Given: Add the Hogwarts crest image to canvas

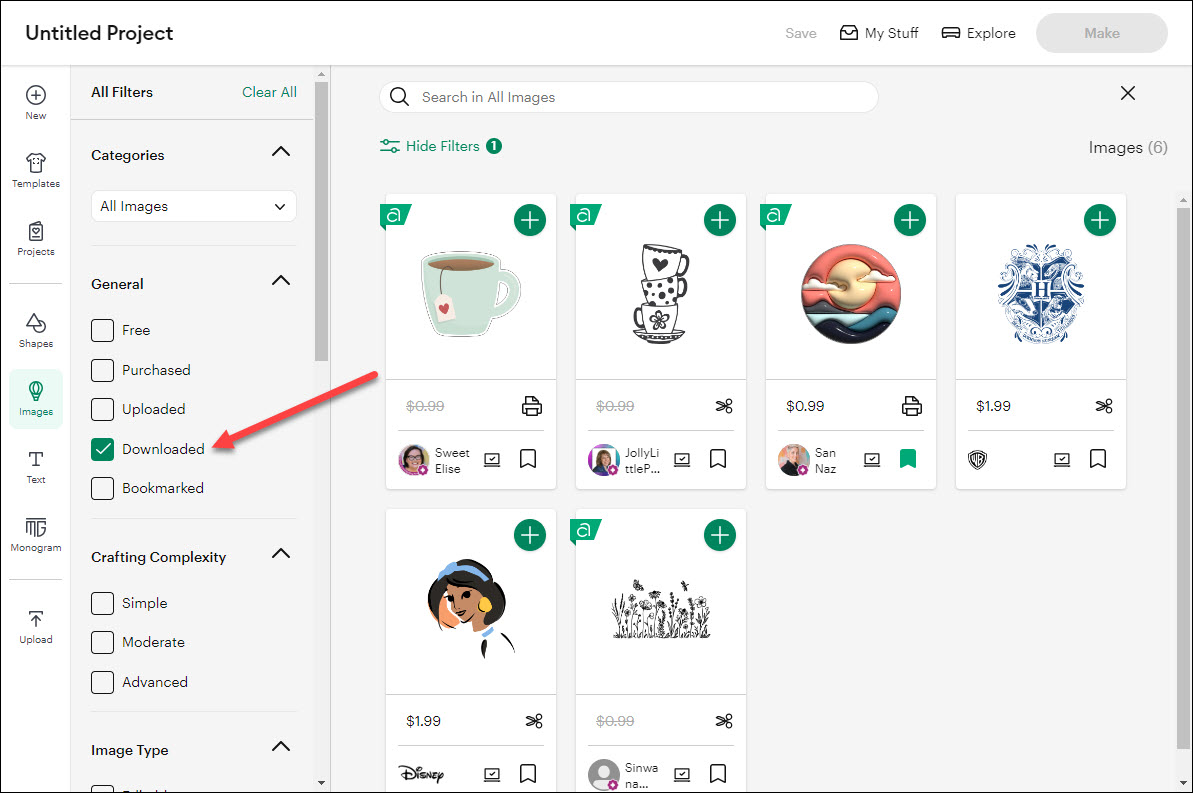Looking at the screenshot, I should pos(1099,221).
